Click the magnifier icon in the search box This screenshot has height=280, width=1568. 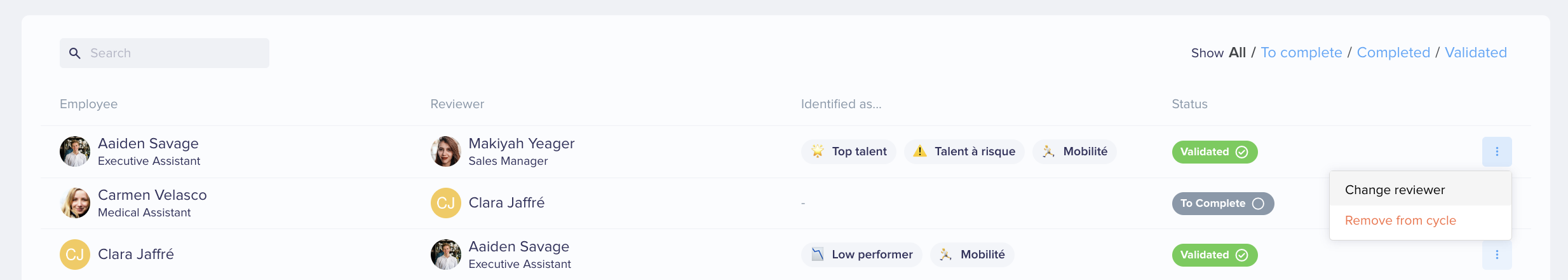75,53
